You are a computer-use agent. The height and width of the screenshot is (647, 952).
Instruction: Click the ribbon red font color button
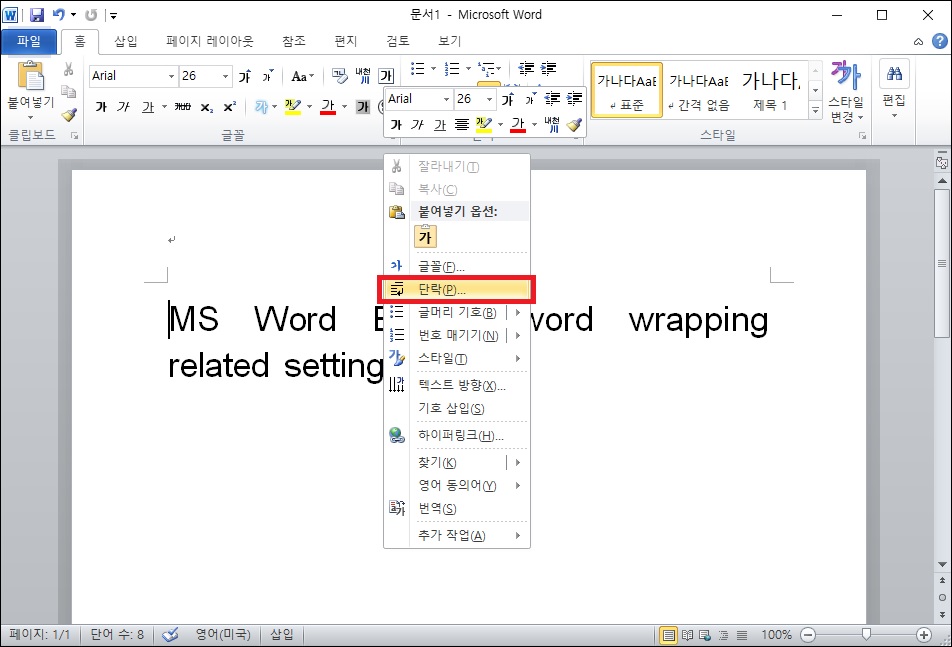(x=328, y=107)
